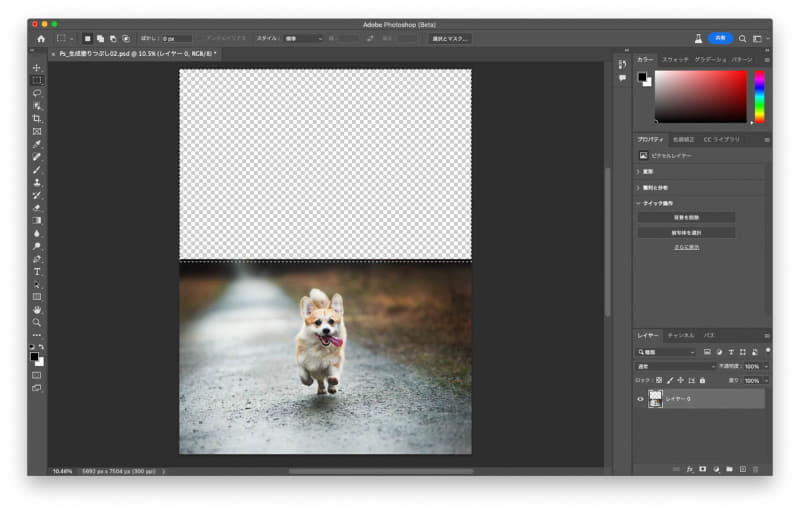Enable Subtract from Selection mode
Screen dimensions: 800x512
(x=113, y=39)
